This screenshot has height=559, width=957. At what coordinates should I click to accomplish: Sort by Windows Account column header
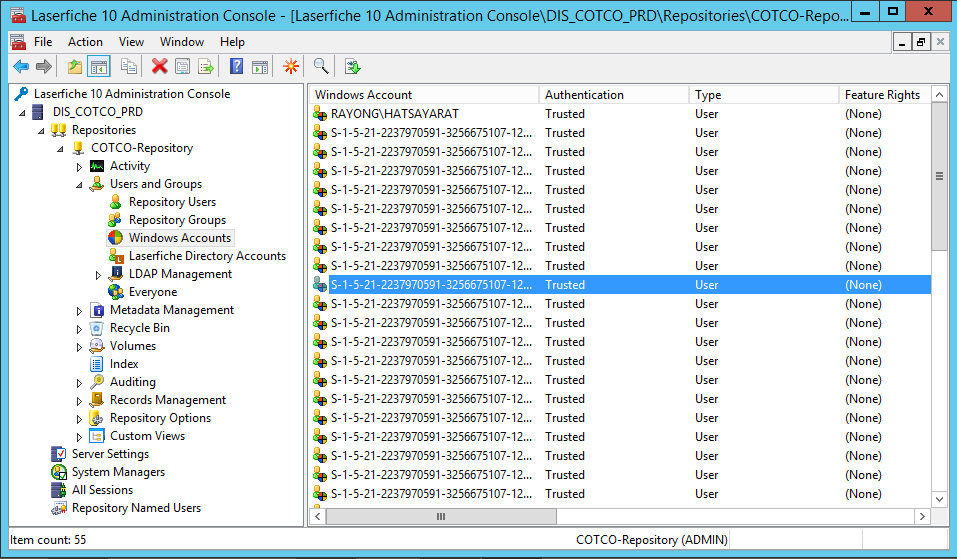(424, 95)
